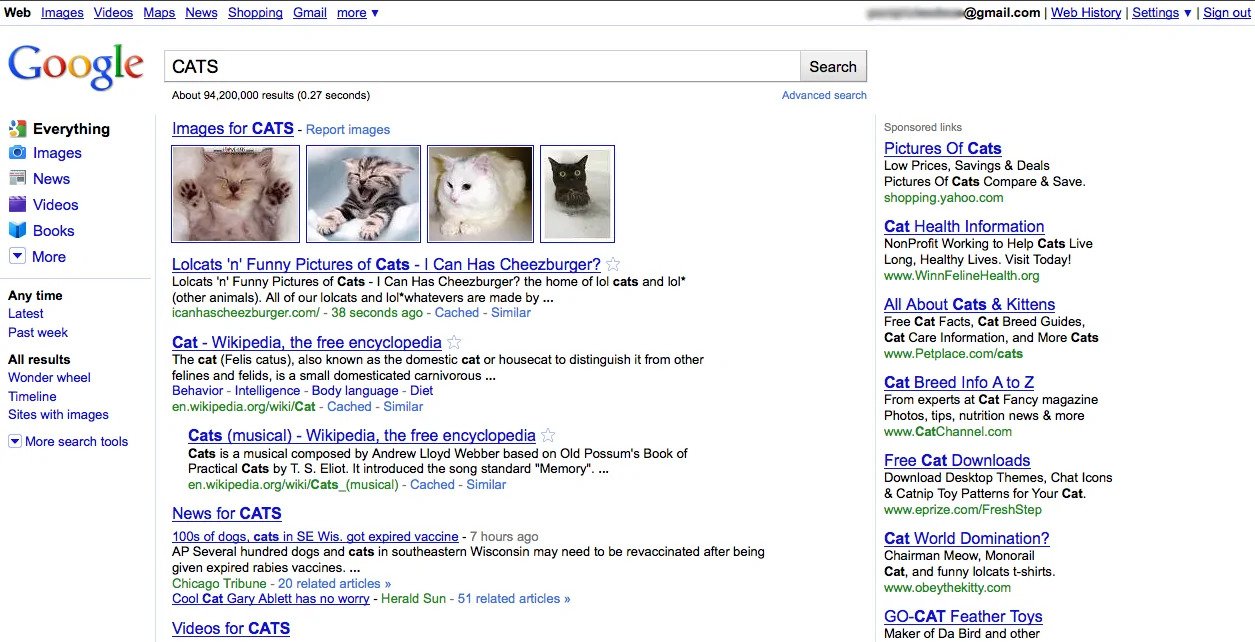The width and height of the screenshot is (1255, 642).
Task: Expand More search tools
Action: pos(15,441)
